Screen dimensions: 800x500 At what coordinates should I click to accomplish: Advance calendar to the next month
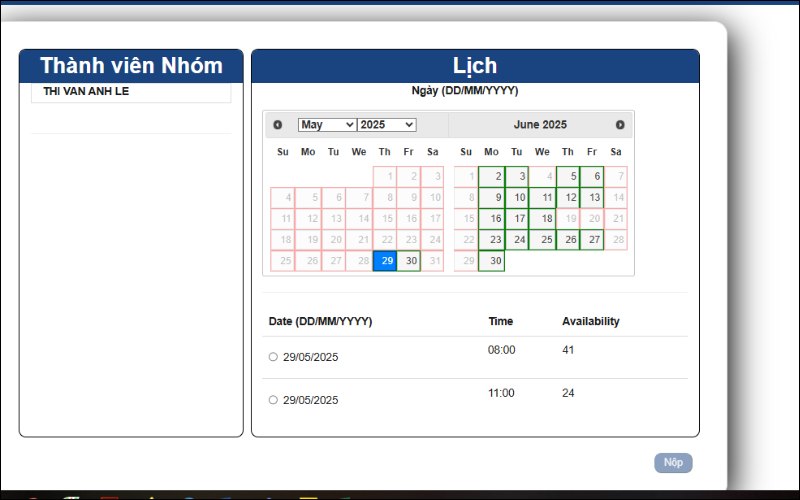(x=620, y=125)
